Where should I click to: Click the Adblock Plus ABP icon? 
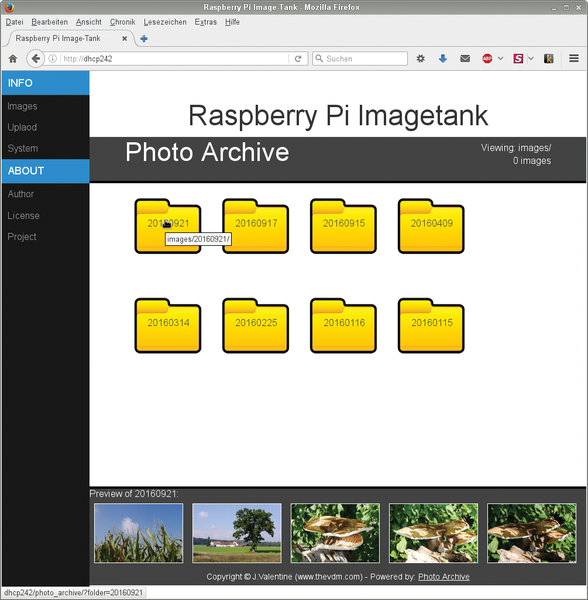[x=487, y=59]
